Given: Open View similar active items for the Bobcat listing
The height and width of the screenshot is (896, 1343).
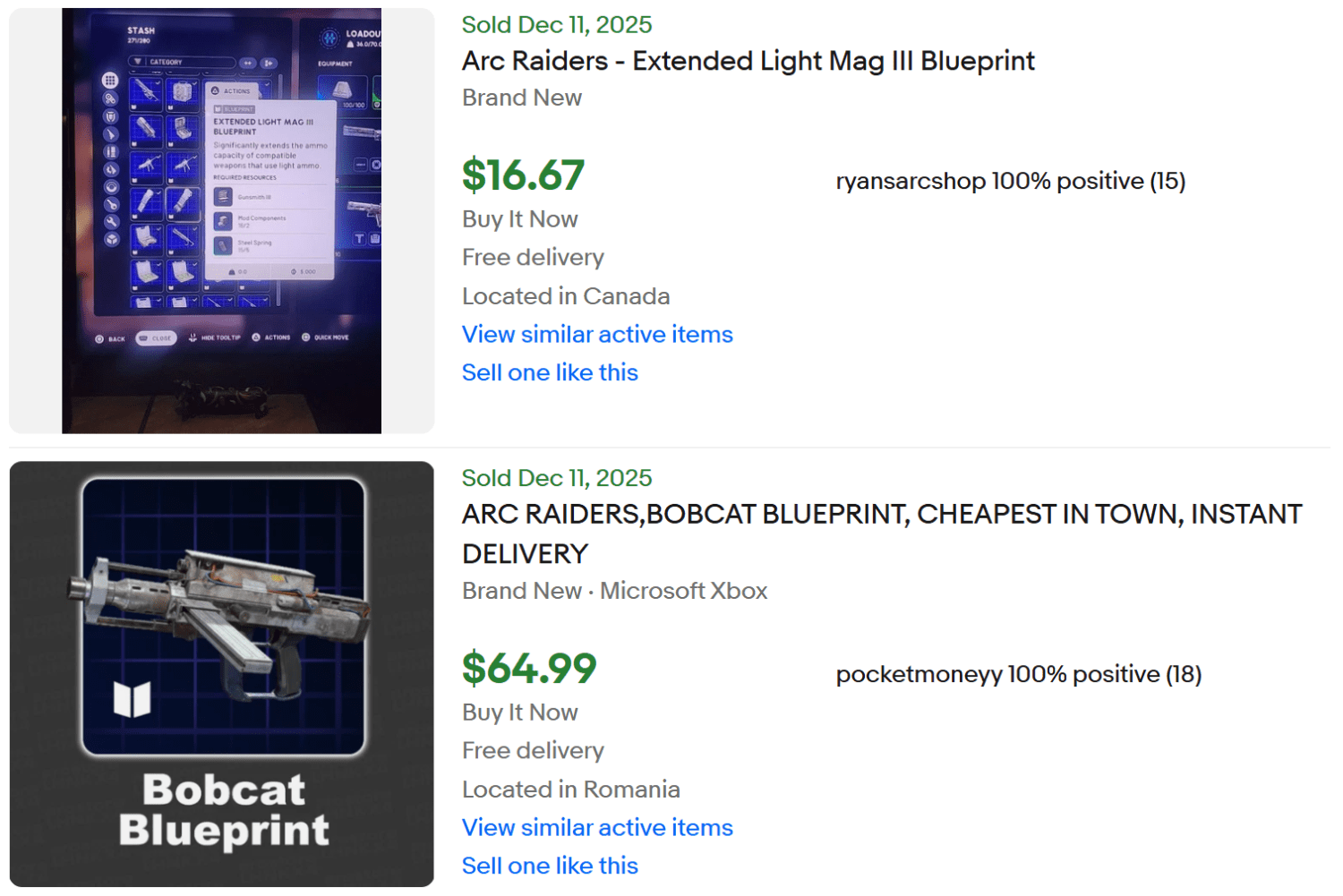Looking at the screenshot, I should click(596, 827).
